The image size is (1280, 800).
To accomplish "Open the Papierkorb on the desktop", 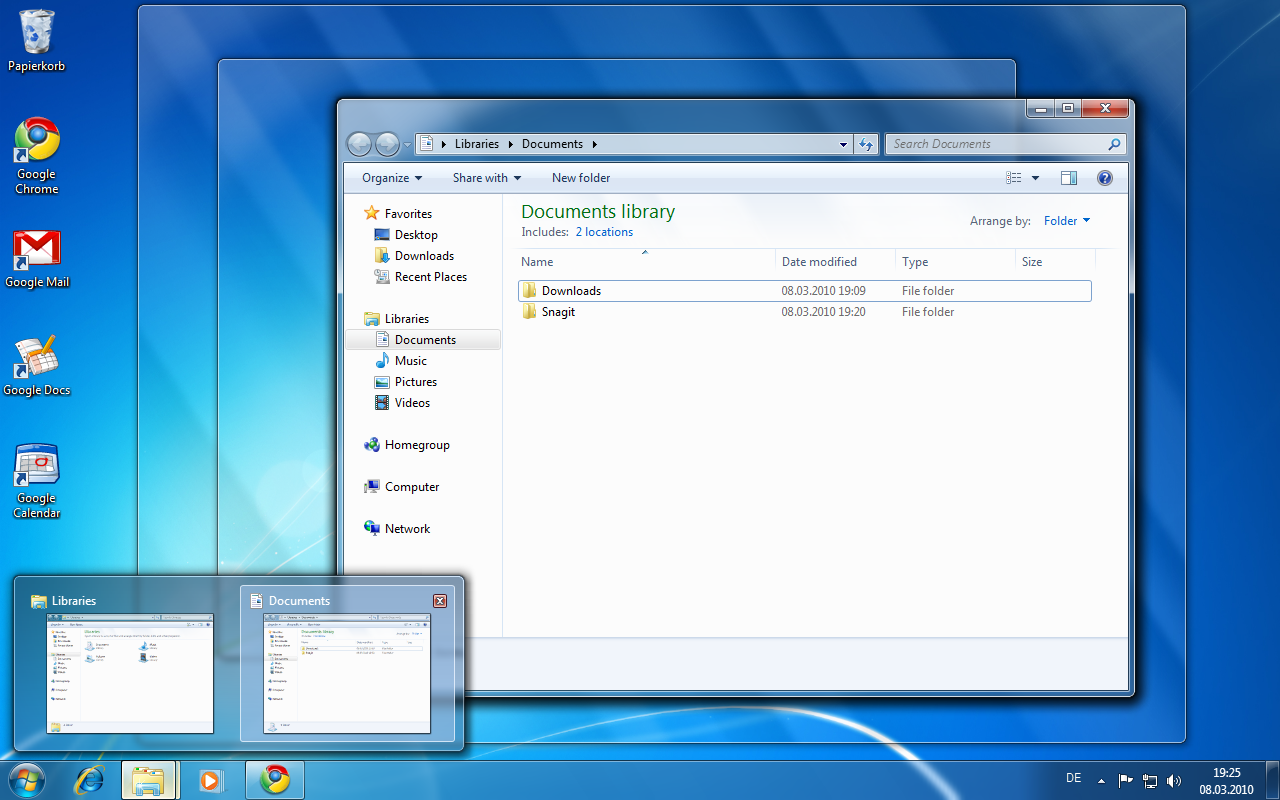I will pos(37,30).
